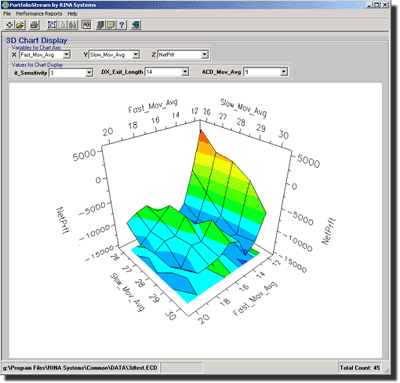Image resolution: width=400 pixels, height=383 pixels.
Task: Click the dark stacked pages toolbar icon
Action: pos(100,25)
